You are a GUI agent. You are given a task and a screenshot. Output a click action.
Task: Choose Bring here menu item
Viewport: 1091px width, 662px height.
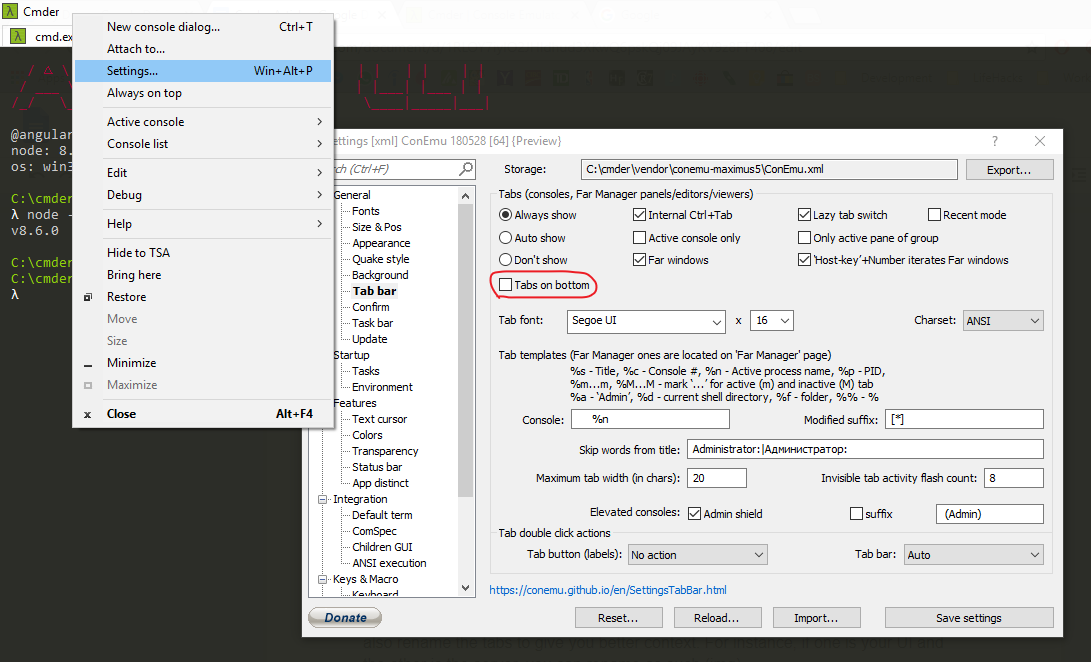coord(203,275)
